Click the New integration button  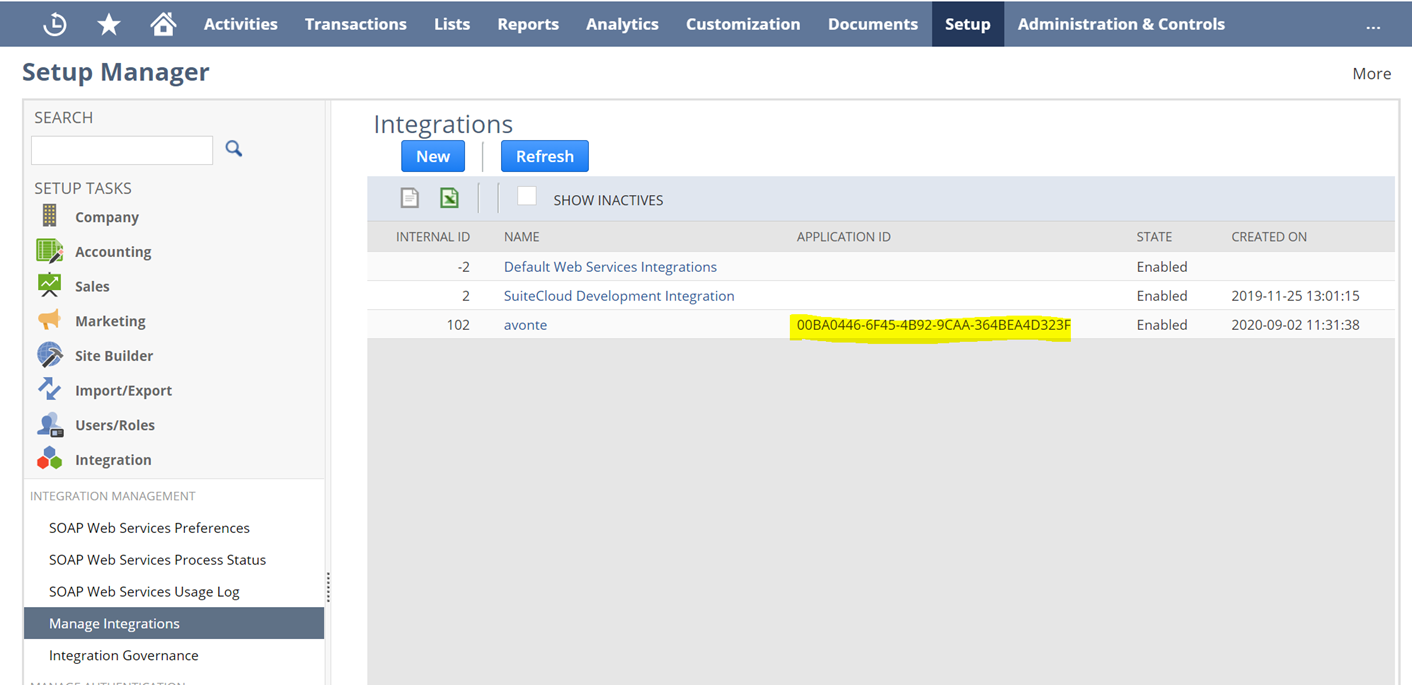click(x=433, y=156)
